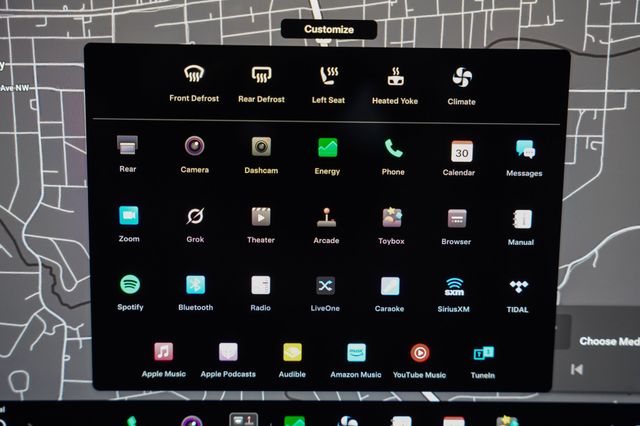This screenshot has height=426, width=640.
Task: Open the TIDAL app
Action: coord(519,286)
